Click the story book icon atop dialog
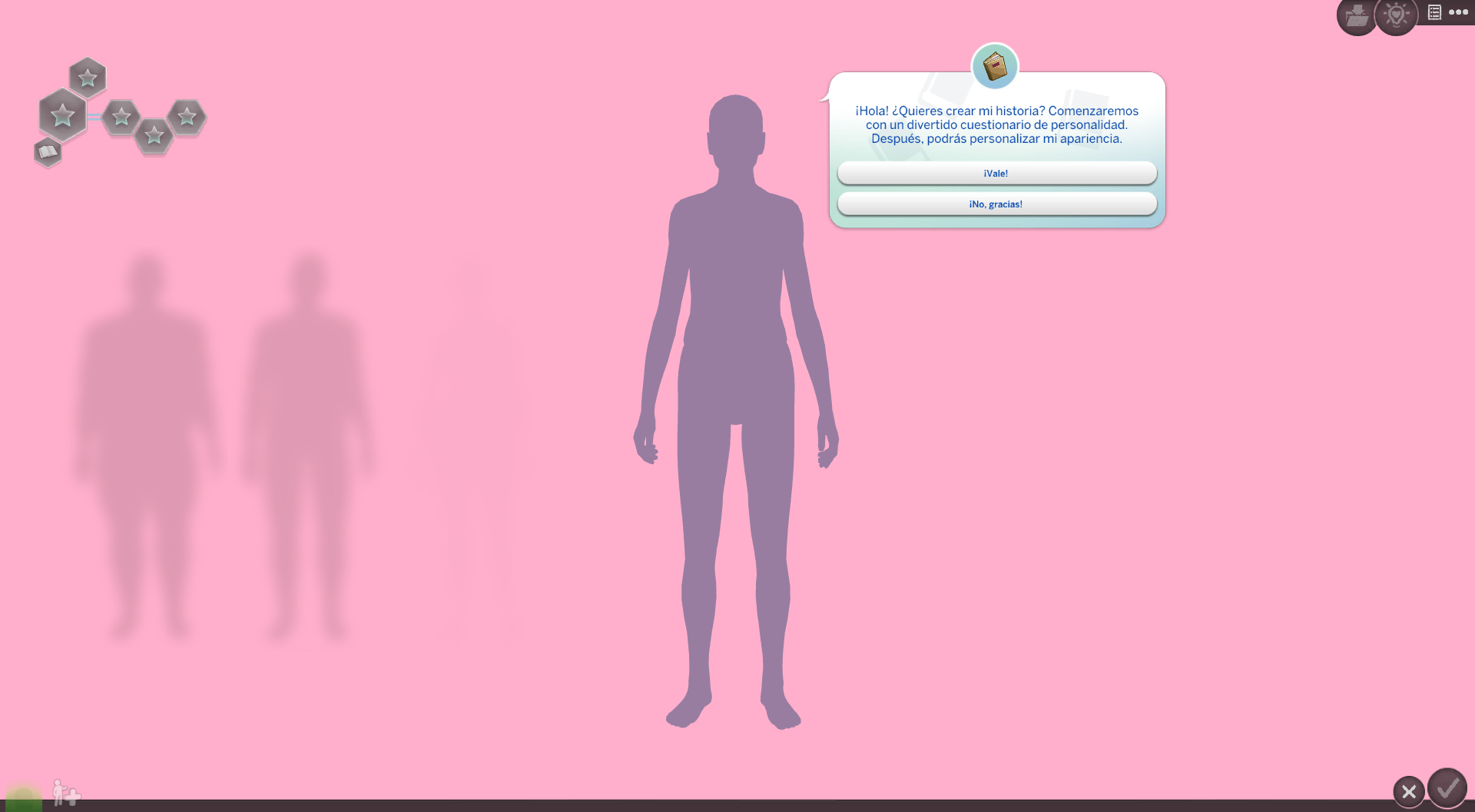 pyautogui.click(x=995, y=66)
